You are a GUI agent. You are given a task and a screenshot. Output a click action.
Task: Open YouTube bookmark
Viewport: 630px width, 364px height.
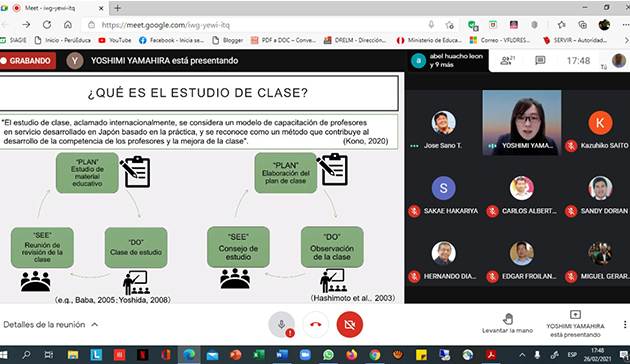[x=115, y=40]
